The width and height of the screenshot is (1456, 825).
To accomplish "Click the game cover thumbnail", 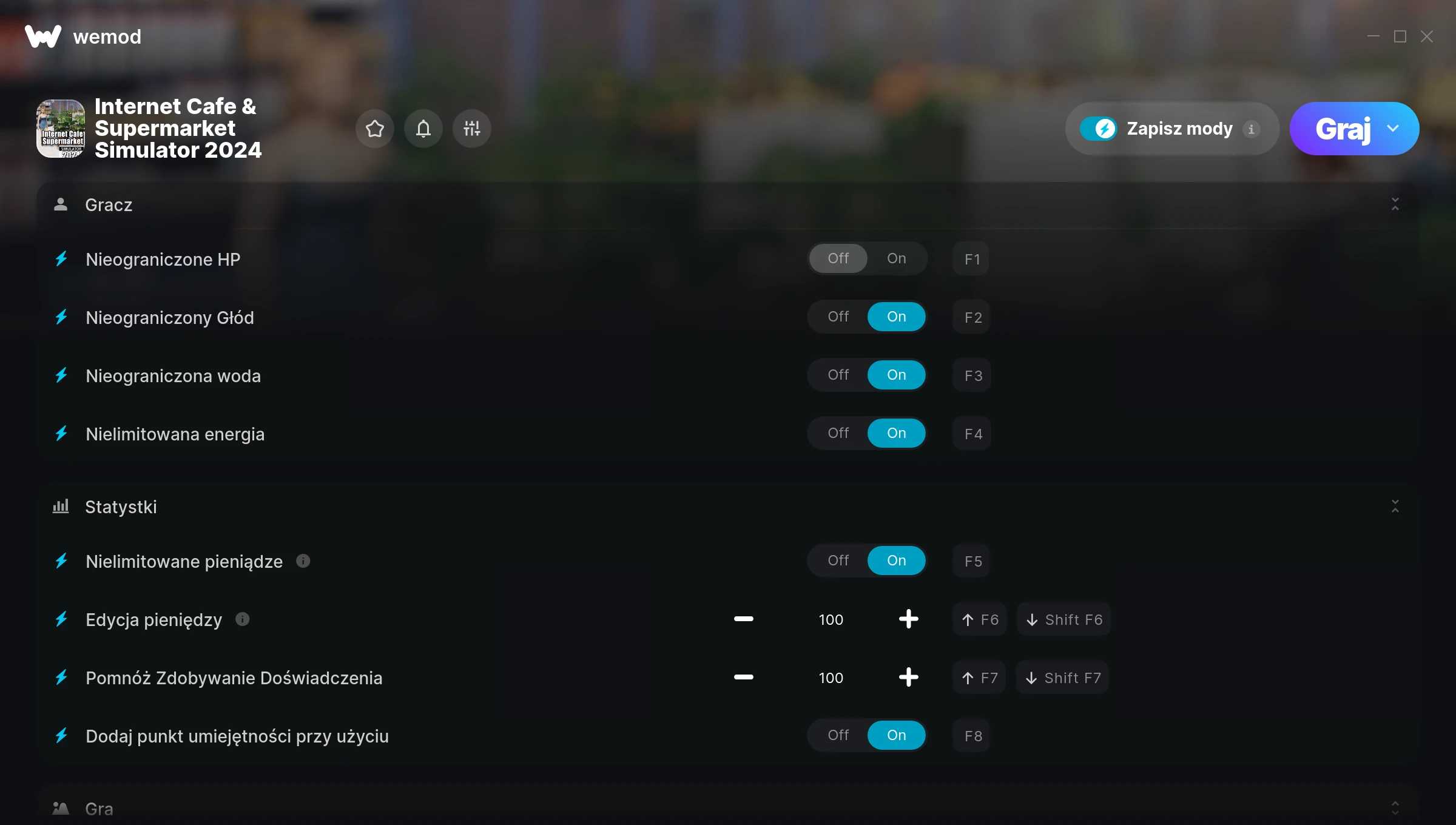I will click(61, 129).
